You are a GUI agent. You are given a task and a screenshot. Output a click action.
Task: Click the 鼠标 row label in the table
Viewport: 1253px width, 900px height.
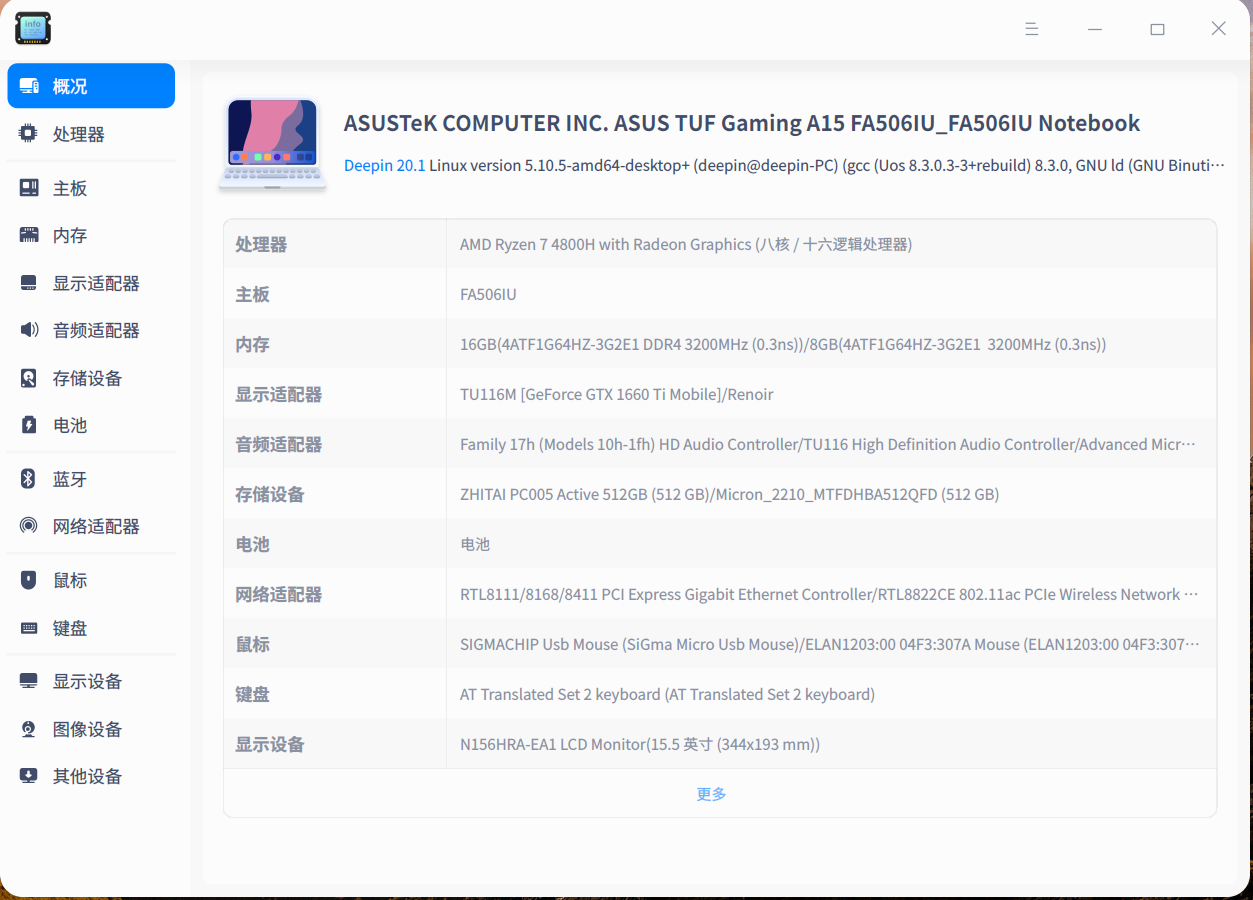pyautogui.click(x=252, y=644)
